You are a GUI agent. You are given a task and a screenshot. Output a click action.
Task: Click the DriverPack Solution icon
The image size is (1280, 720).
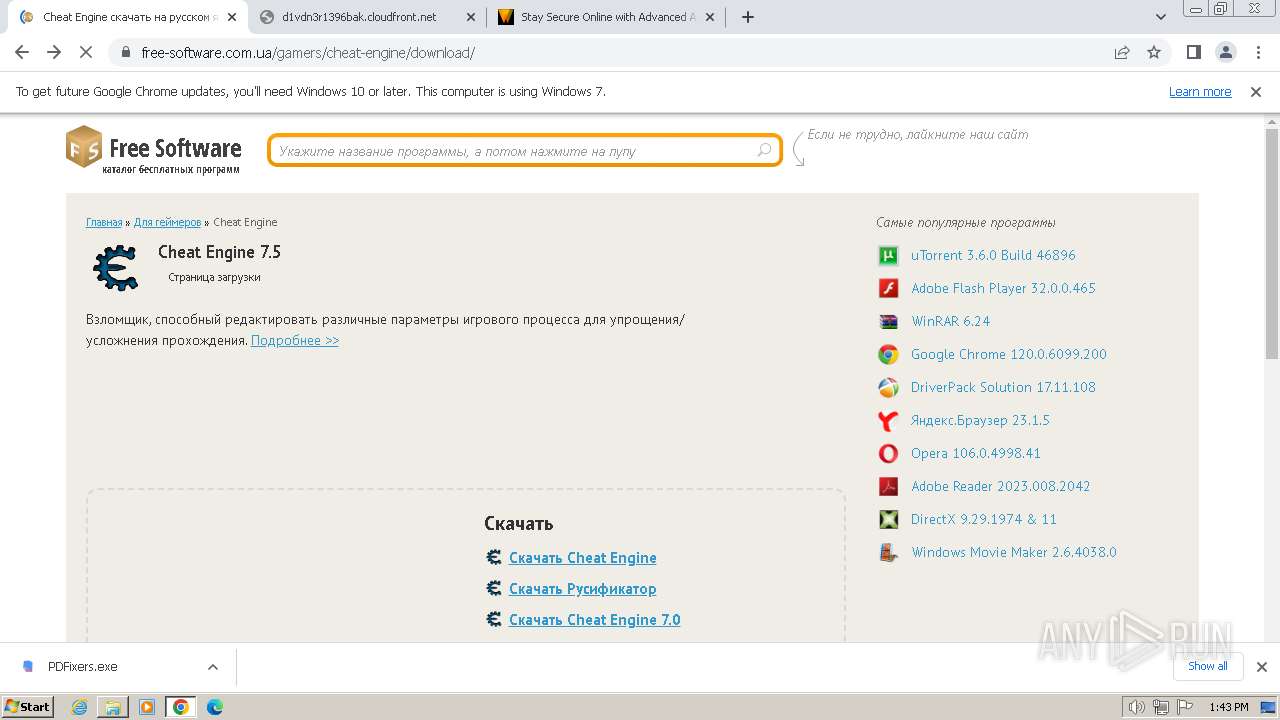tap(888, 387)
